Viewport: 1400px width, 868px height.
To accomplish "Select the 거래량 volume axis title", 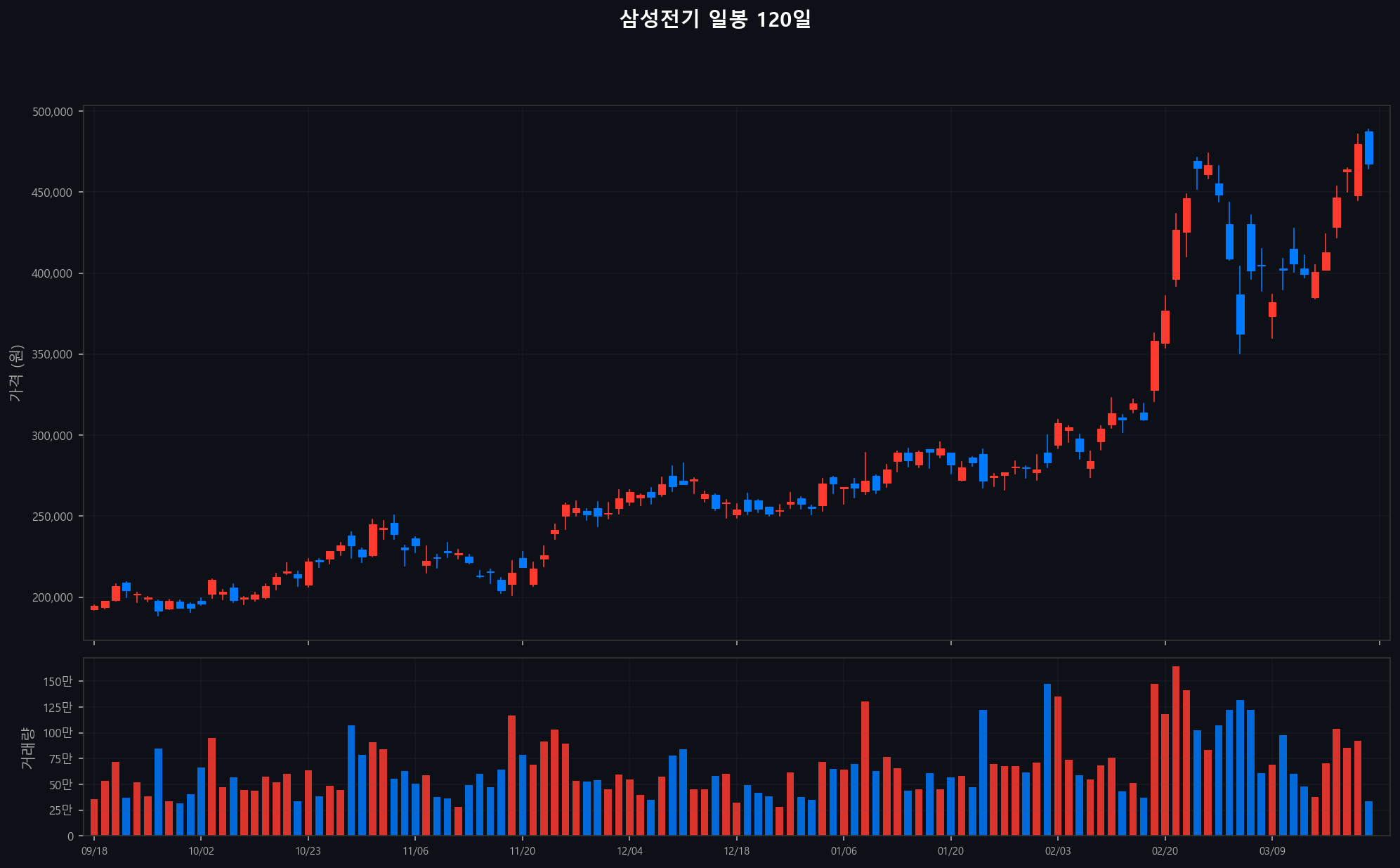I will coord(27,748).
